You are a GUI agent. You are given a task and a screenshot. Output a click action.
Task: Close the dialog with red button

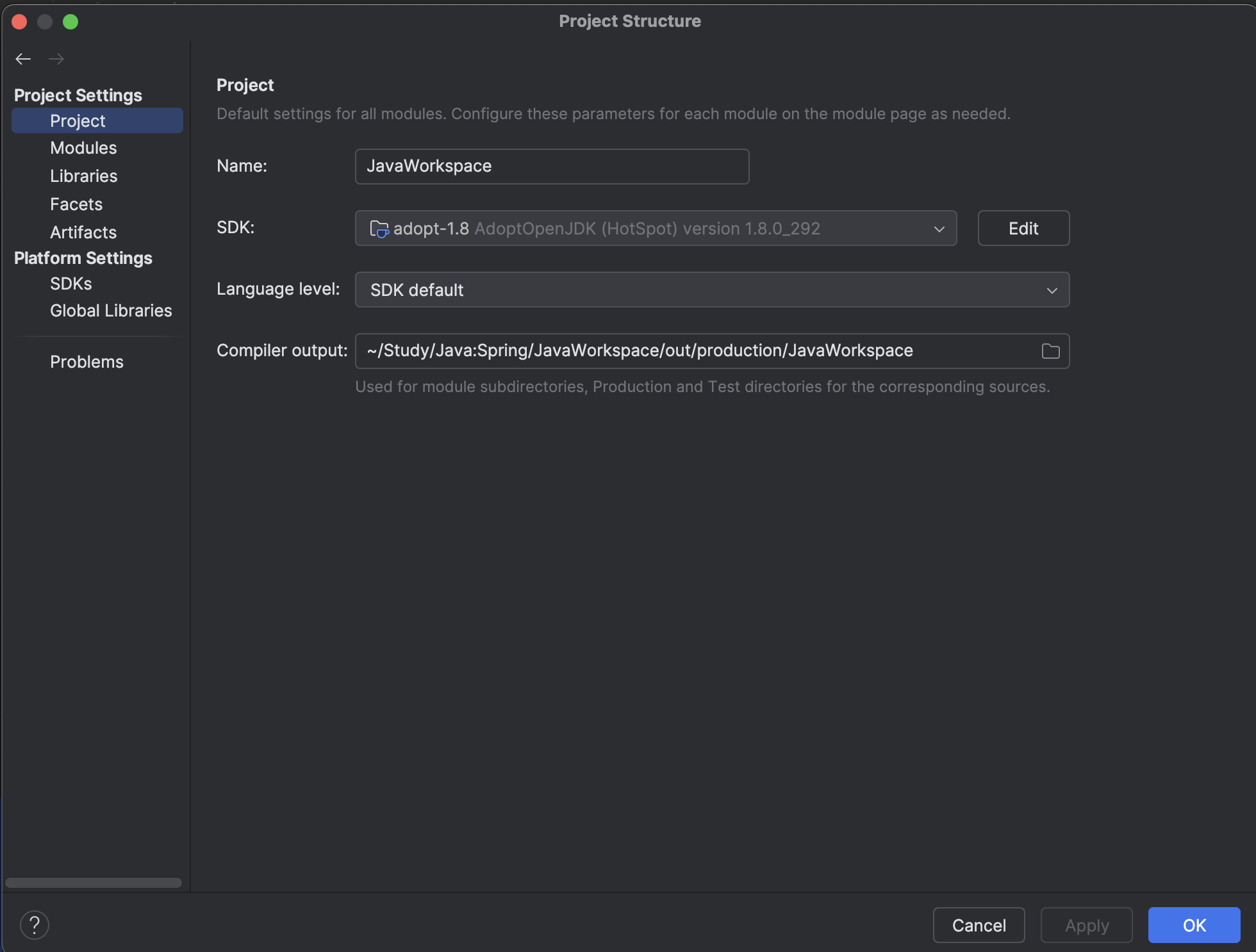(19, 22)
